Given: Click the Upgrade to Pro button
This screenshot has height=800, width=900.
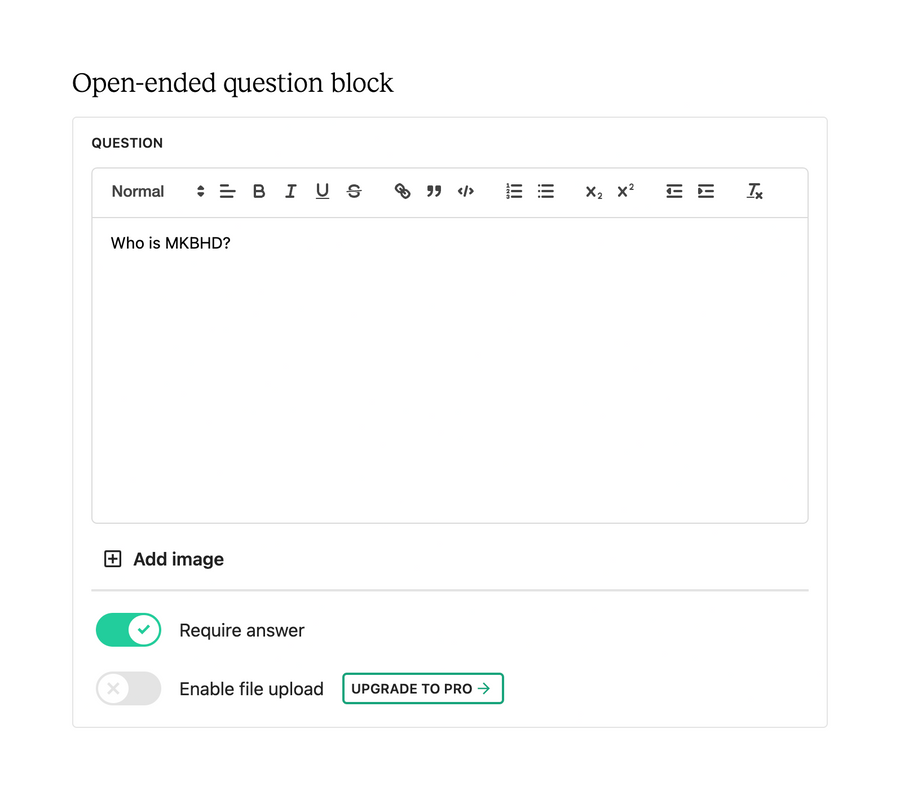Looking at the screenshot, I should point(422,688).
